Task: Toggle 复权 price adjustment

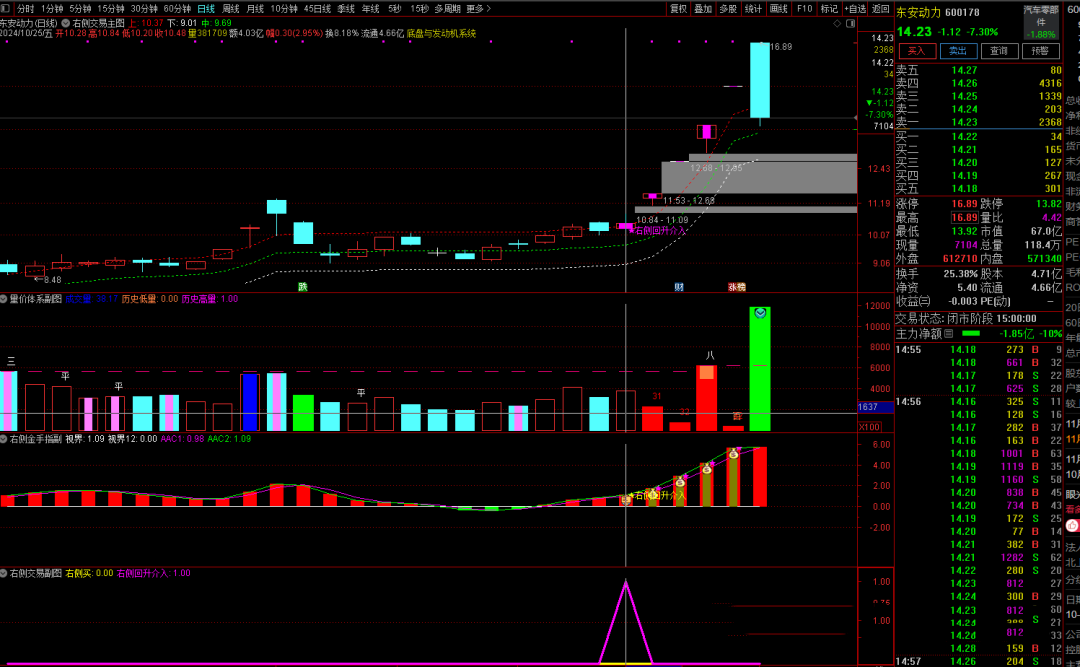Action: [678, 8]
